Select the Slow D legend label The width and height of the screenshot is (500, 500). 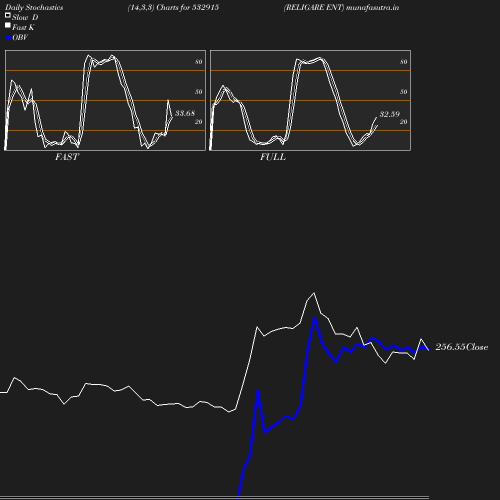(x=25, y=17)
